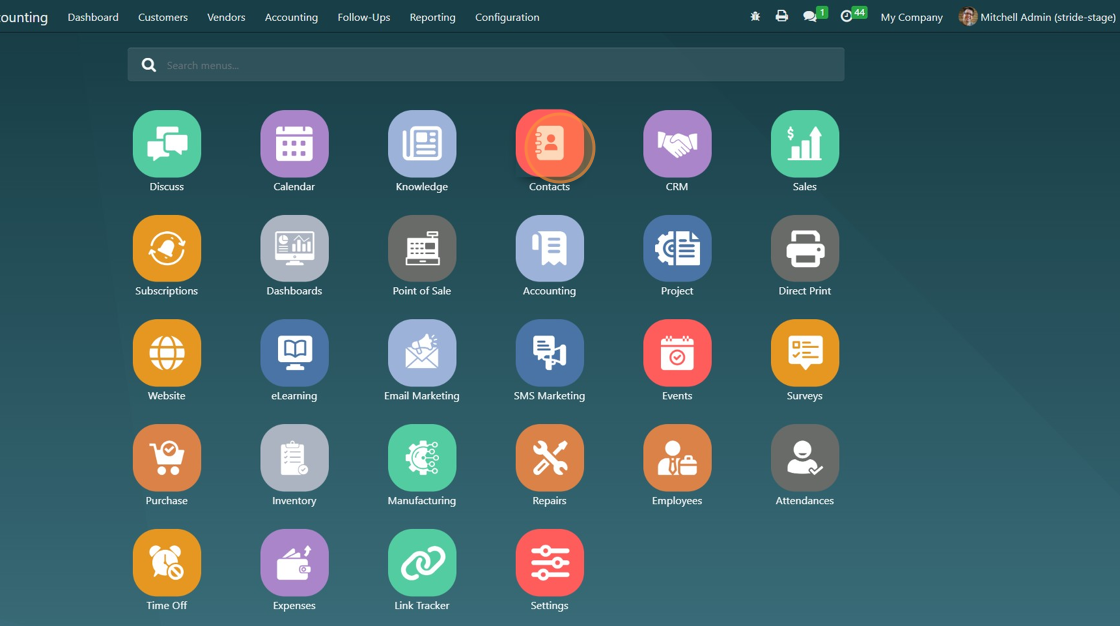Click the debug bug icon
The width and height of the screenshot is (1120, 626).
point(755,16)
